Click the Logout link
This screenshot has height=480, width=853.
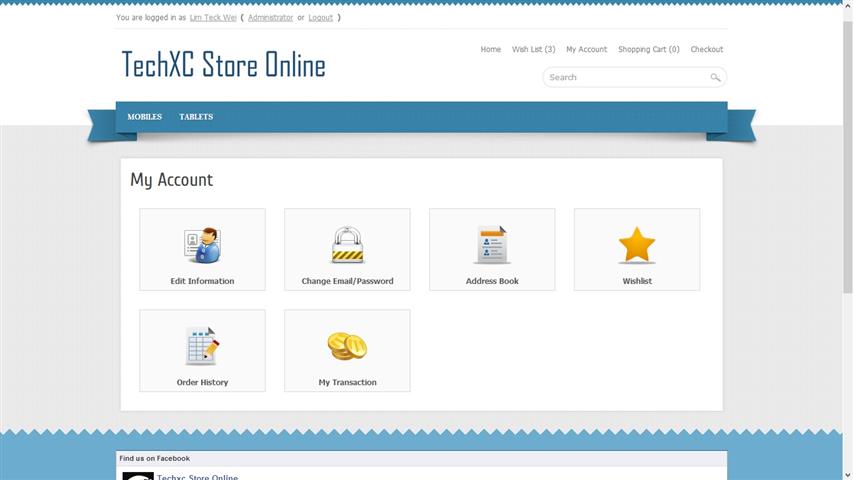coord(320,17)
